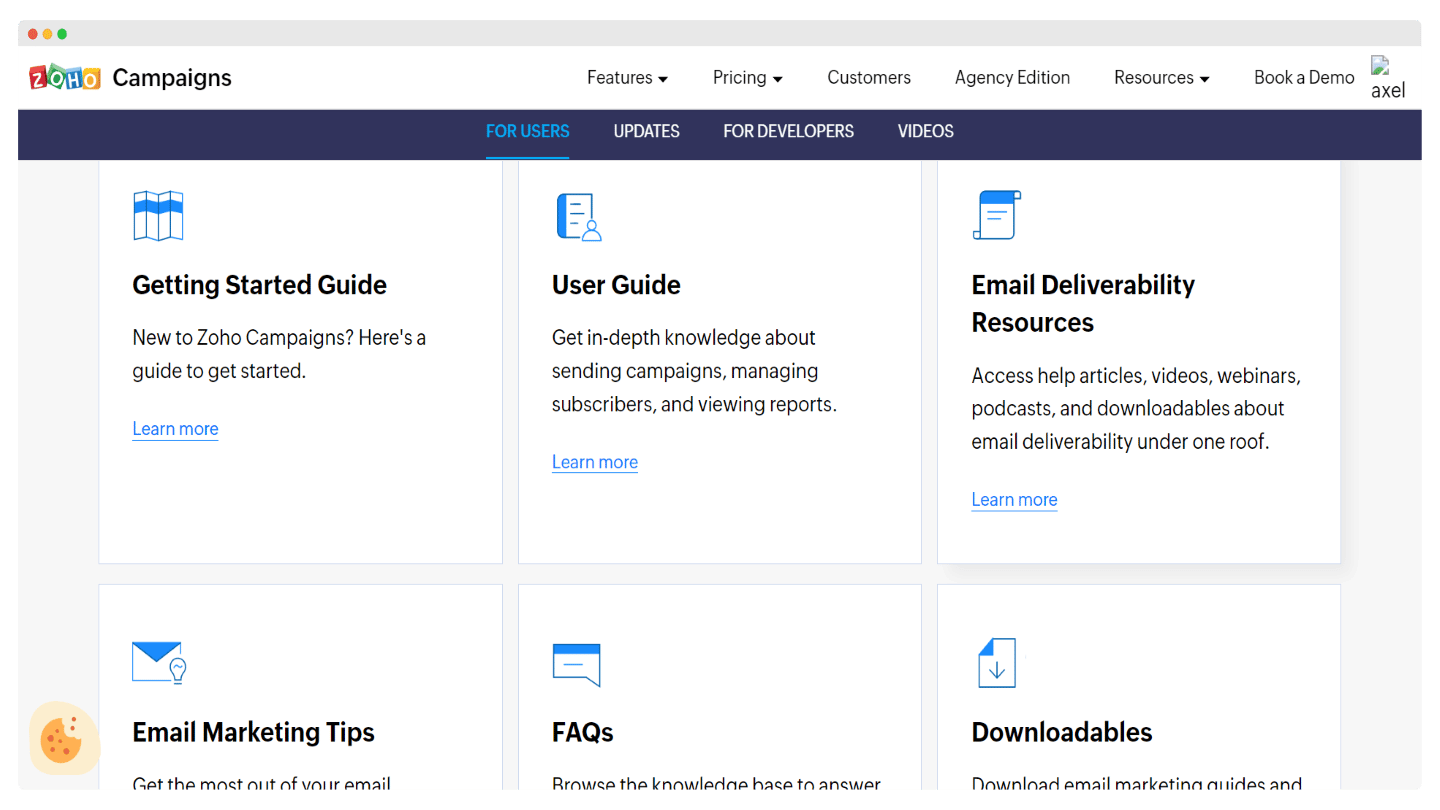Expand the Resources dropdown menu

(x=1162, y=78)
